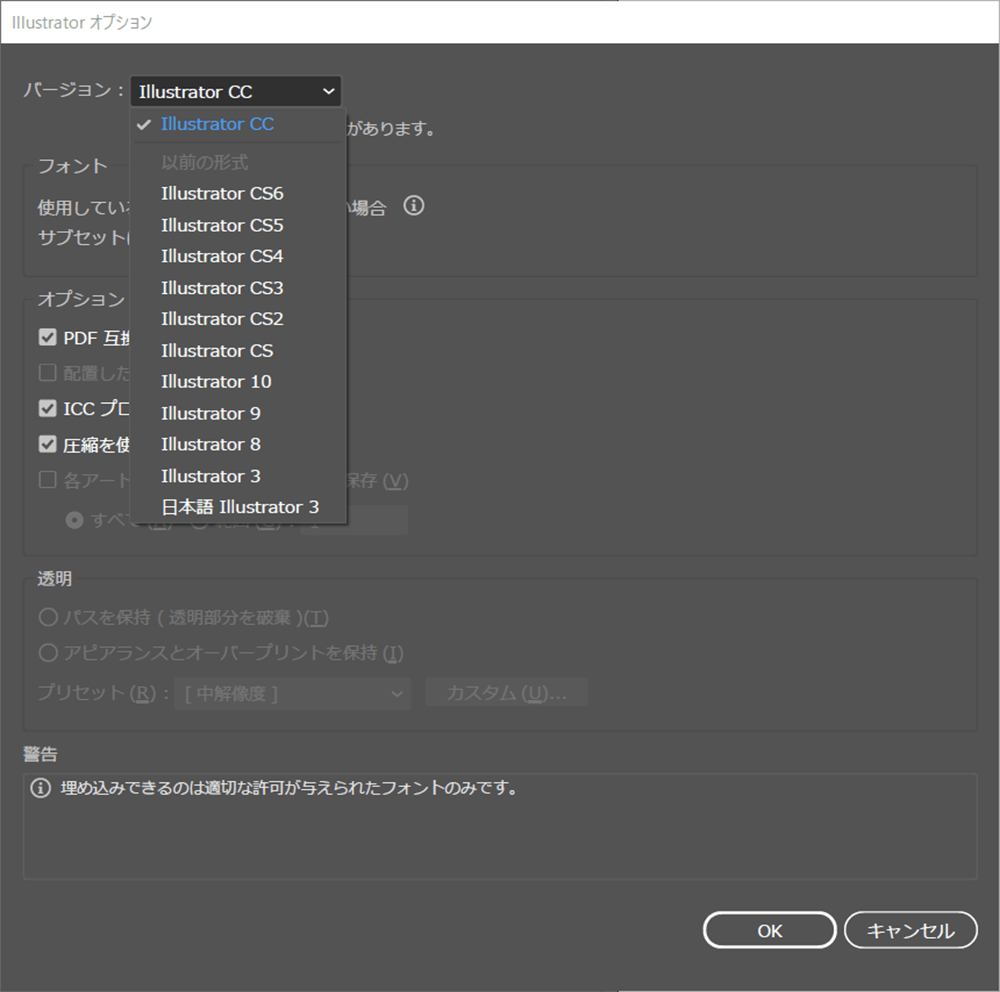Toggle the 配置した checkbox
The image size is (1000, 992).
pos(47,373)
